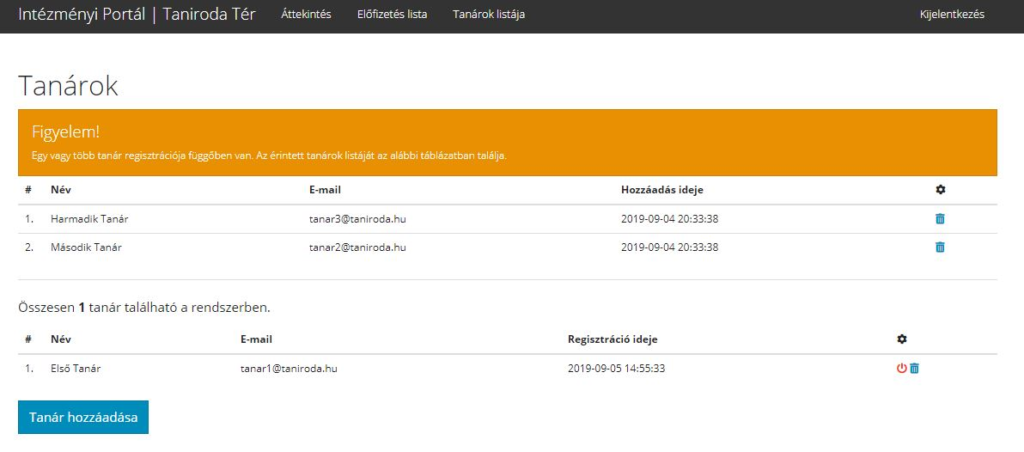Click the tanar2@taniroda.hu email cell
Image resolution: width=1024 pixels, height=452 pixels.
coord(357,247)
